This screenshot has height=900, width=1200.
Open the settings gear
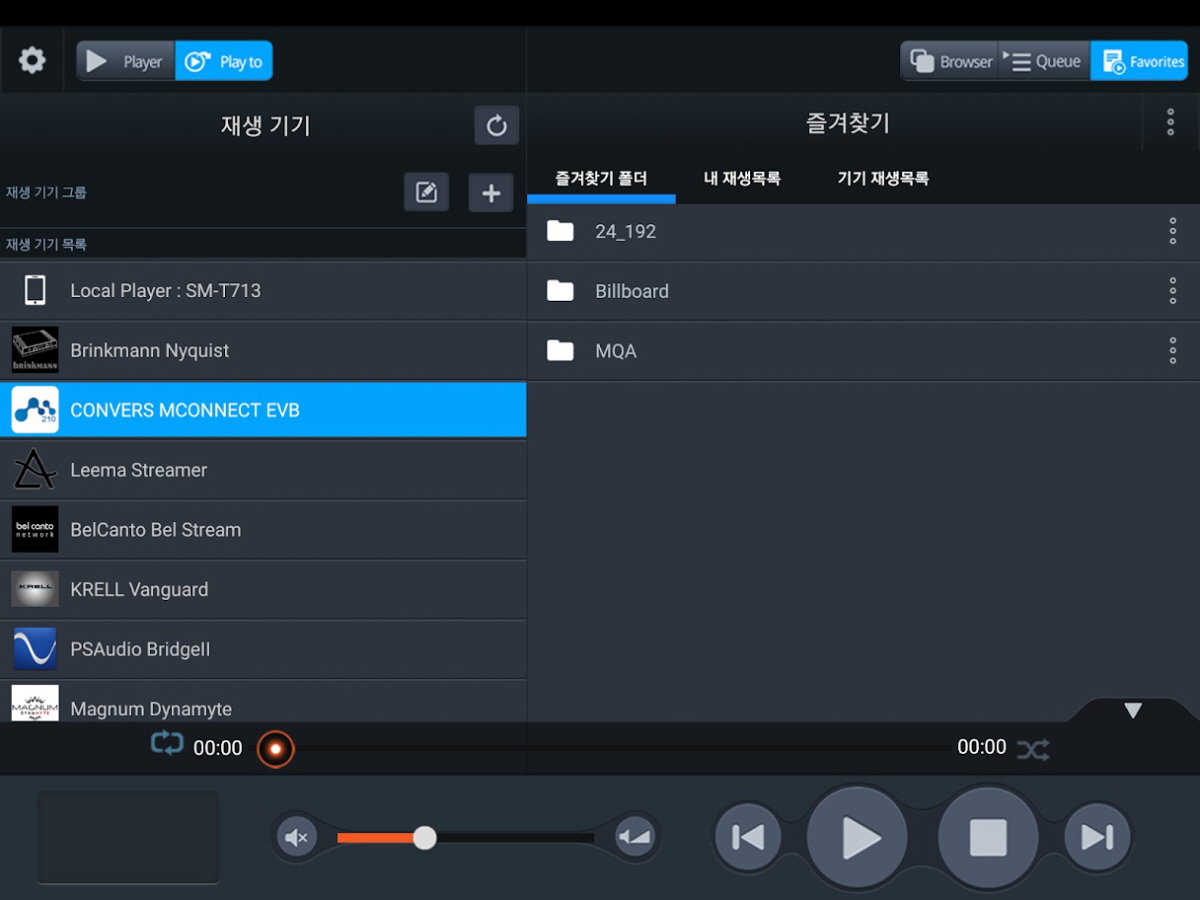pos(32,61)
